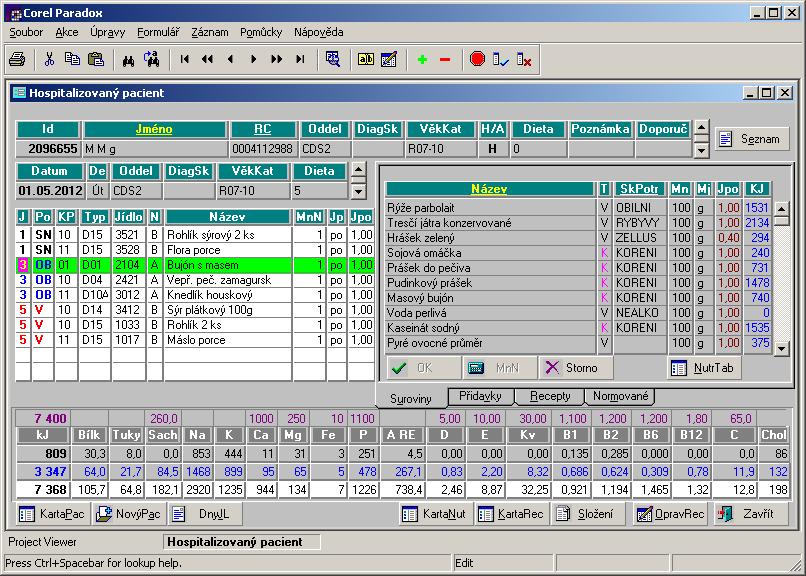Open KartaNut button

pyautogui.click(x=435, y=514)
